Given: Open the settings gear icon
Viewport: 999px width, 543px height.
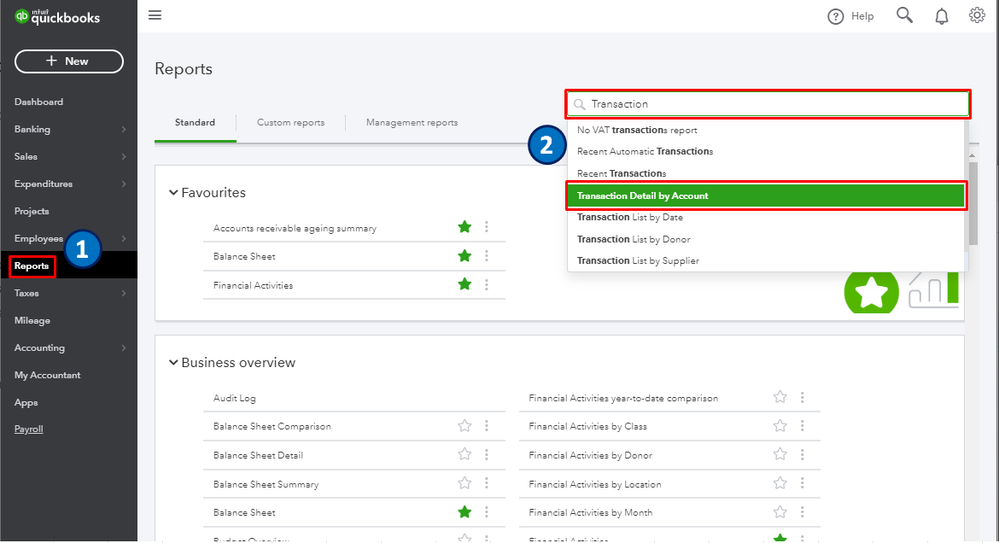Looking at the screenshot, I should tap(977, 15).
